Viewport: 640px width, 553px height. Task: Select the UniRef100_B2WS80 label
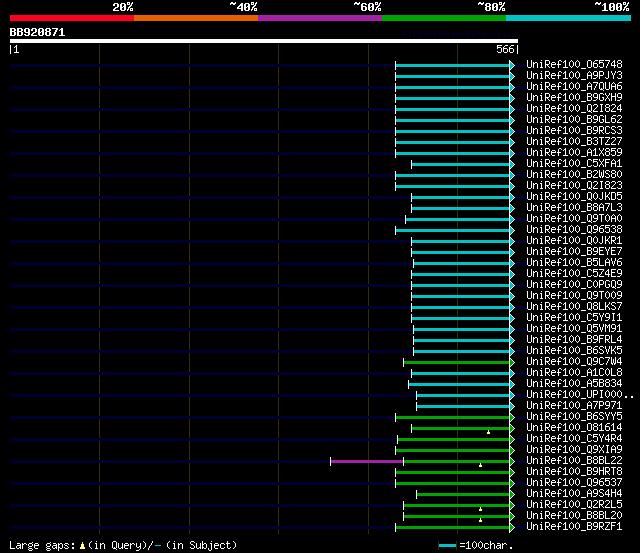574,175
